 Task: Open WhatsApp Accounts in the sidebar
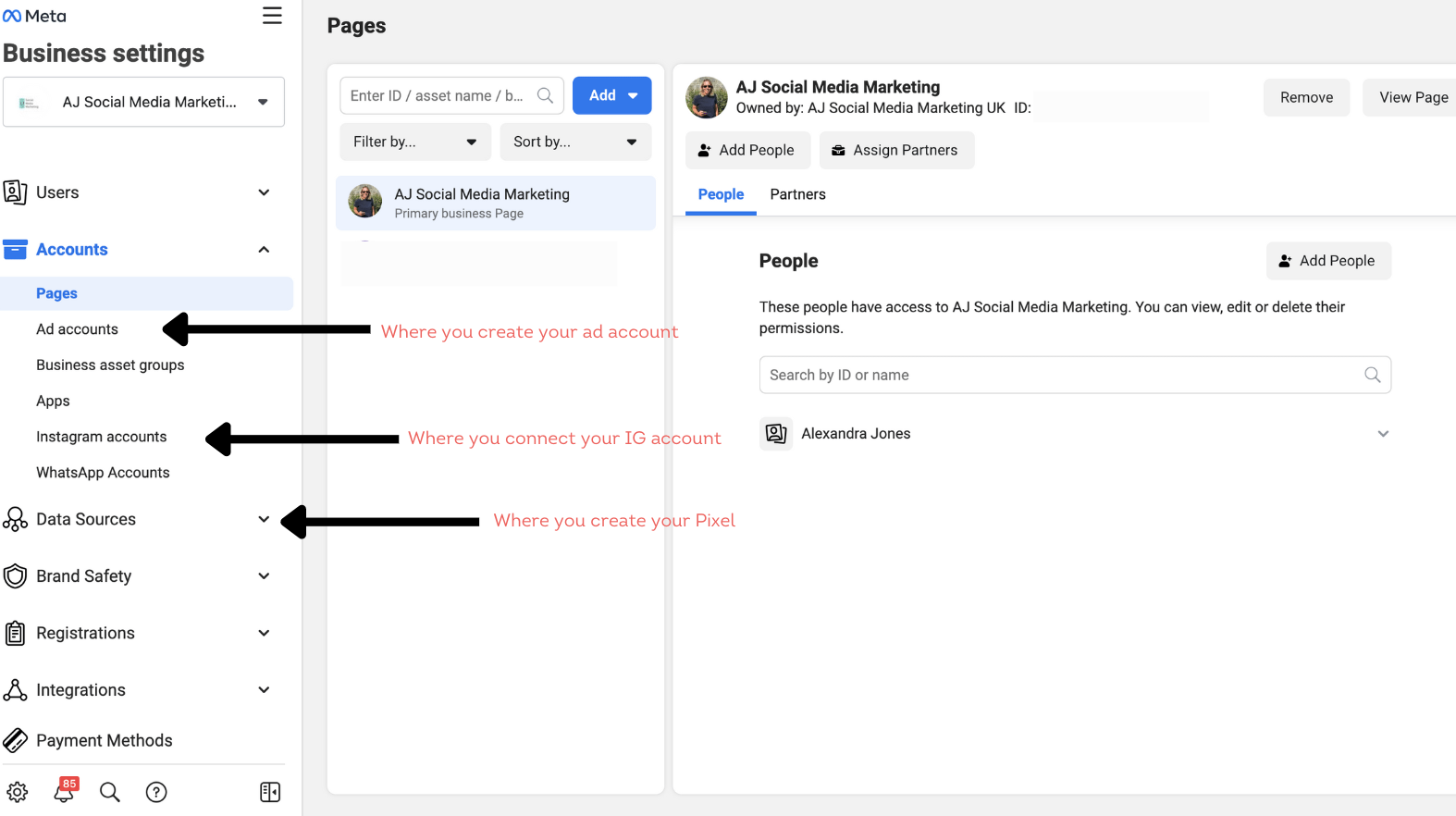(103, 473)
